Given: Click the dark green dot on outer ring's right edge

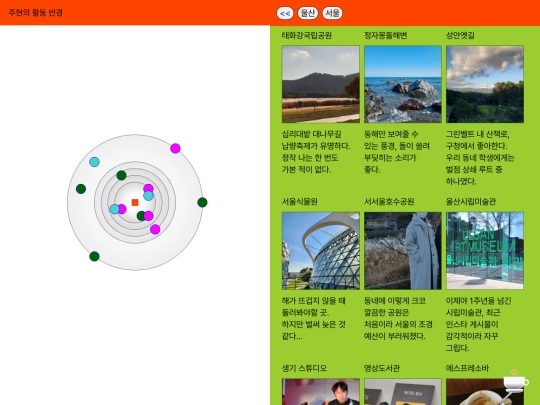Looking at the screenshot, I should (x=202, y=202).
